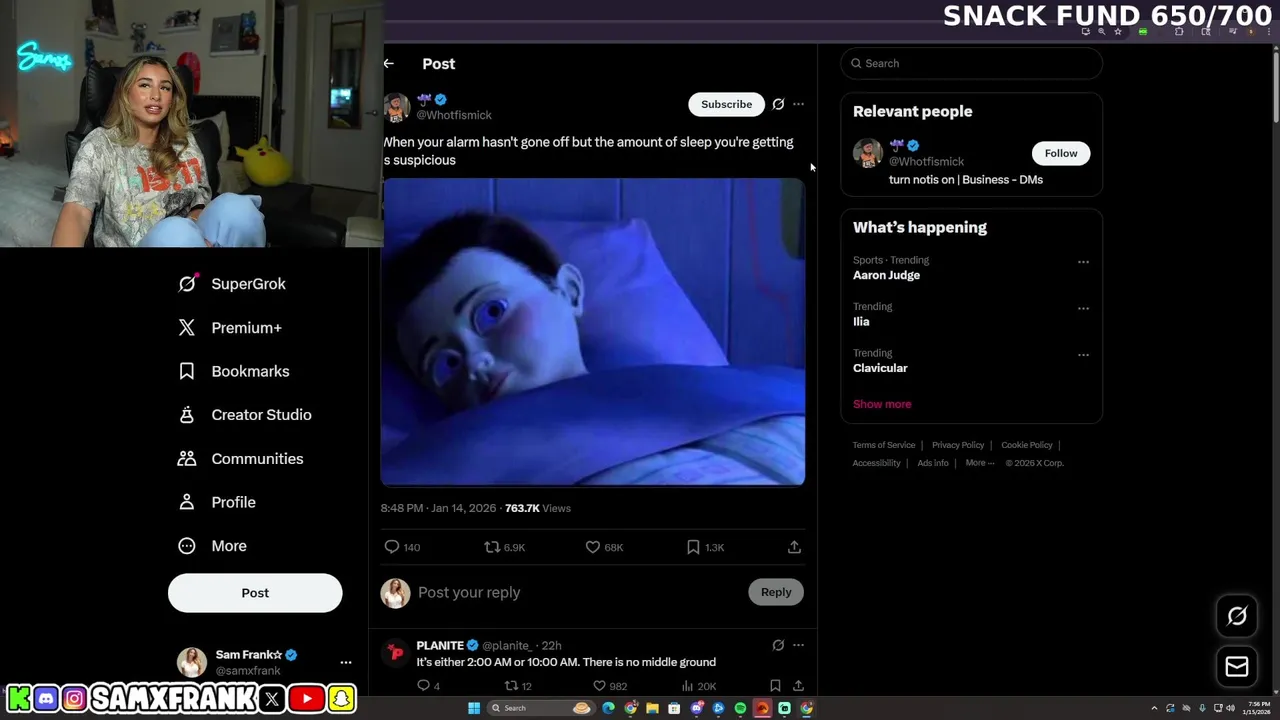Open SuperGrok from the sidebar
The width and height of the screenshot is (1280, 720).
(x=232, y=284)
